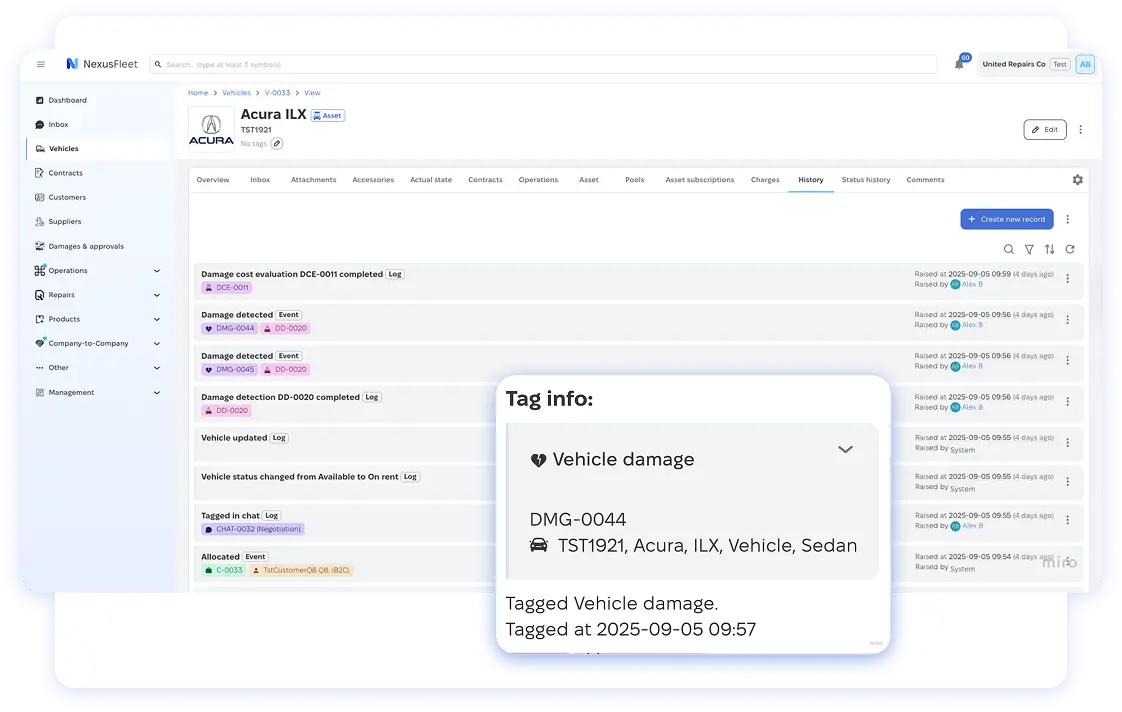
Task: Open the kebab menu beside Edit button
Action: click(1080, 130)
